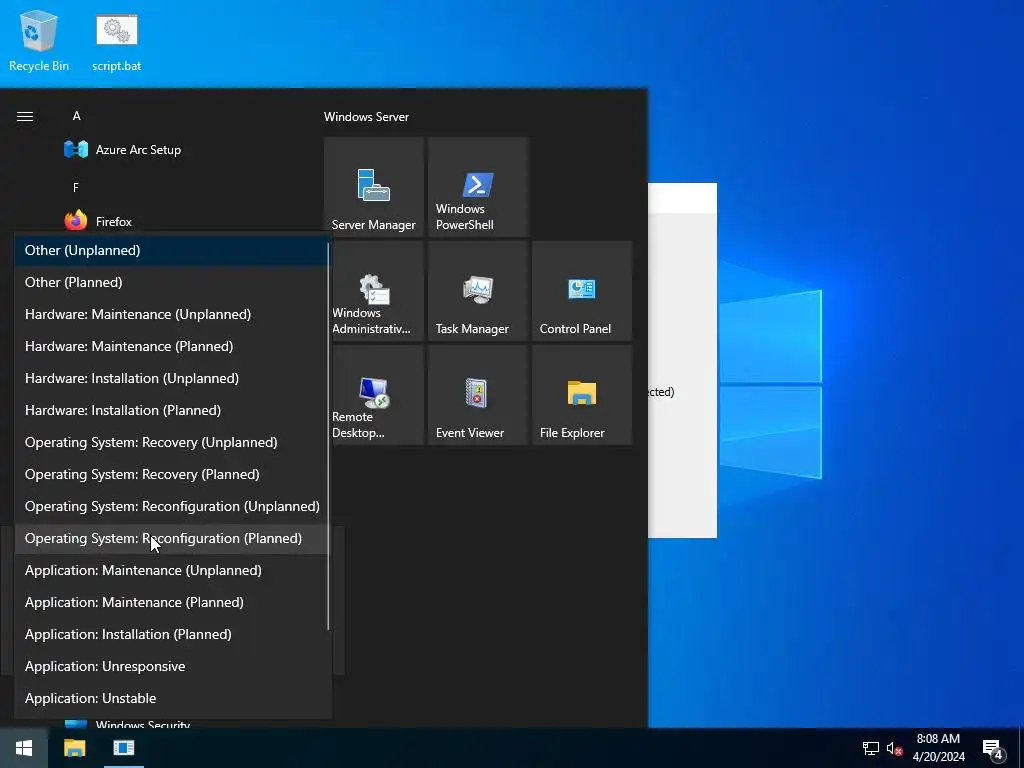
Task: Launch the Windows PowerShell tile
Action: tap(477, 187)
